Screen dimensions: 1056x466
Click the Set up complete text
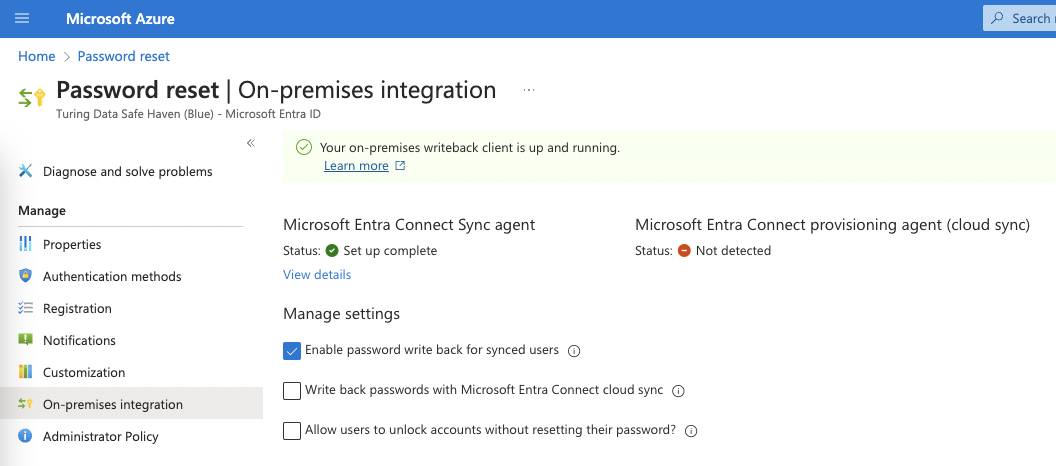tap(390, 251)
